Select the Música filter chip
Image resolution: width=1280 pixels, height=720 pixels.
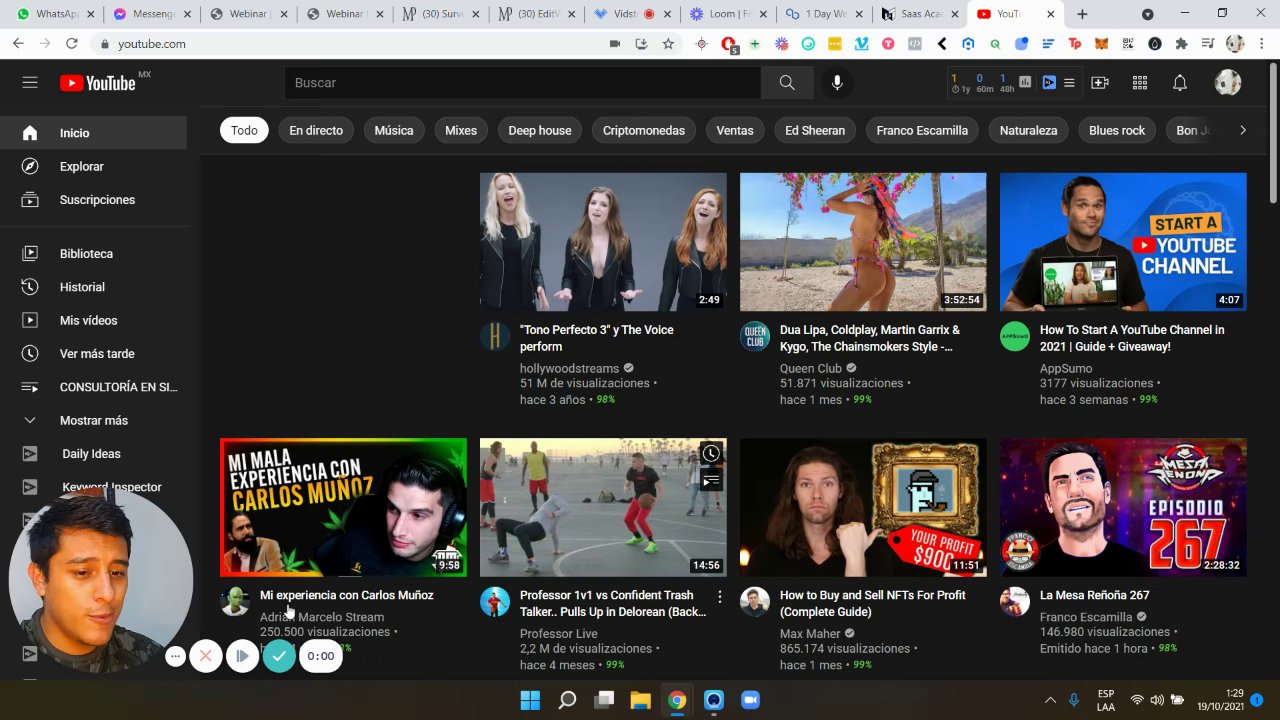coord(394,131)
